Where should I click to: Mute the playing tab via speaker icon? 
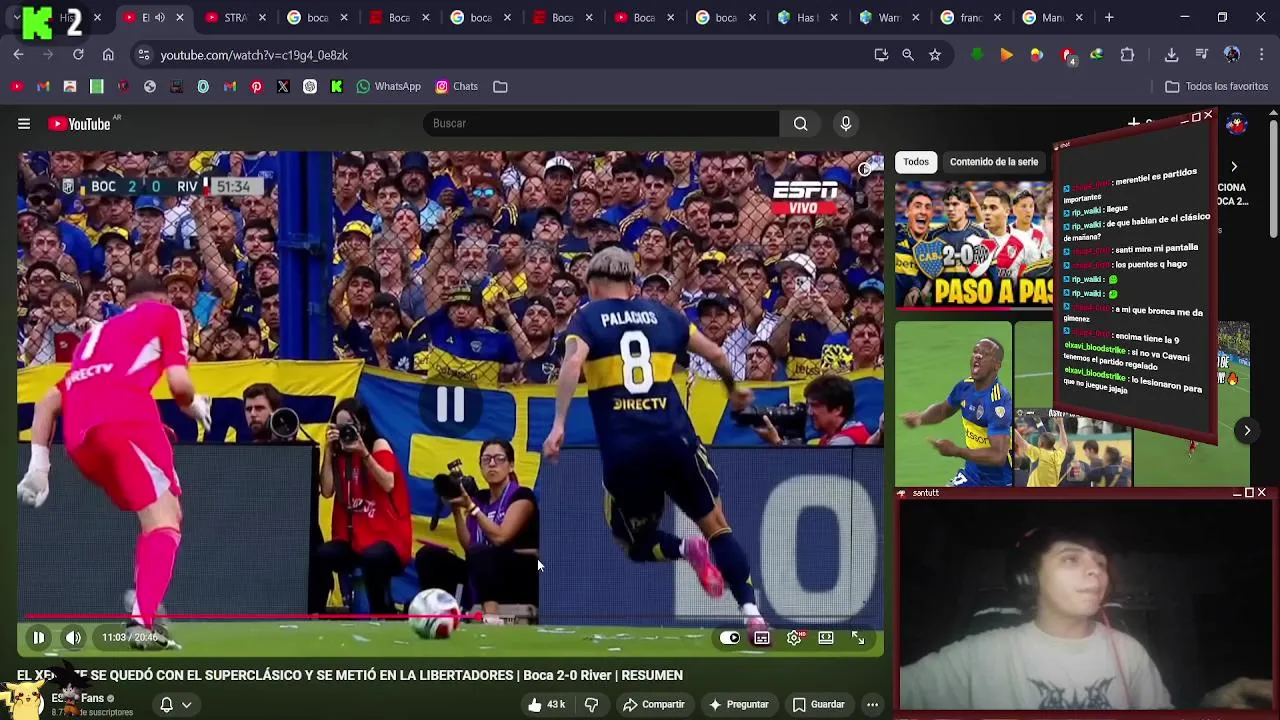tap(159, 17)
